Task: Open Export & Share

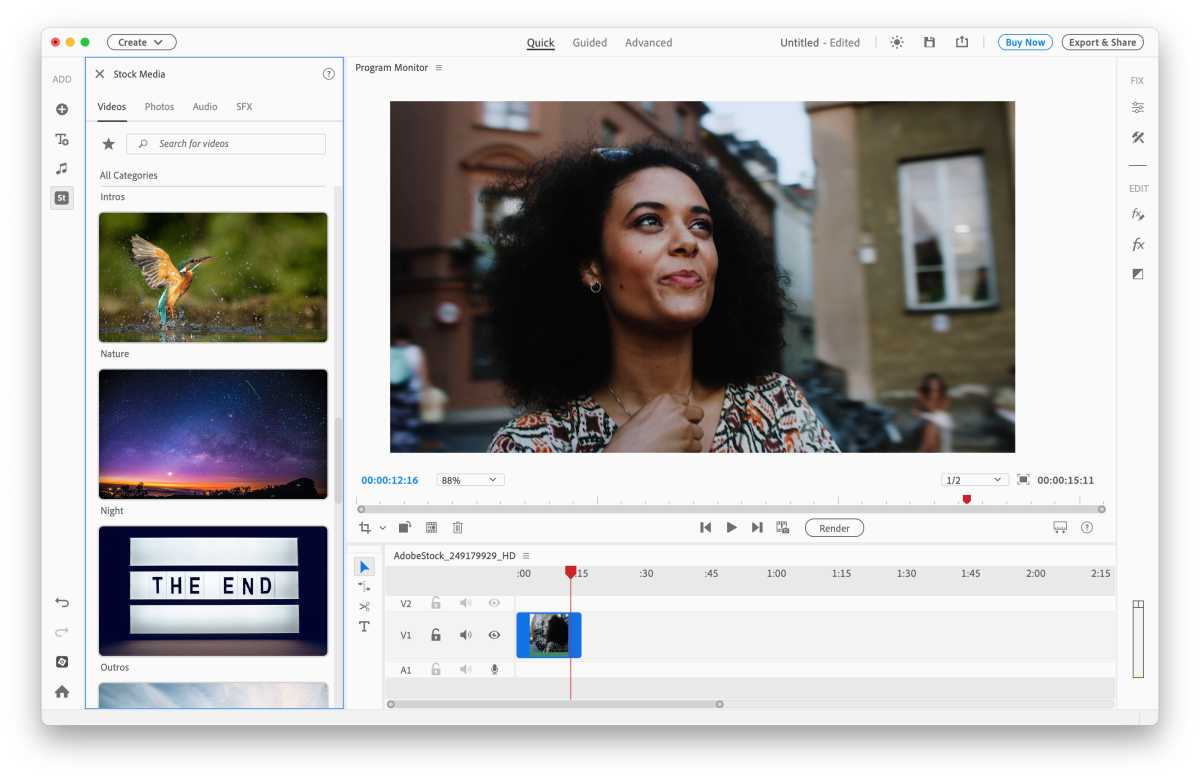Action: tap(1101, 42)
